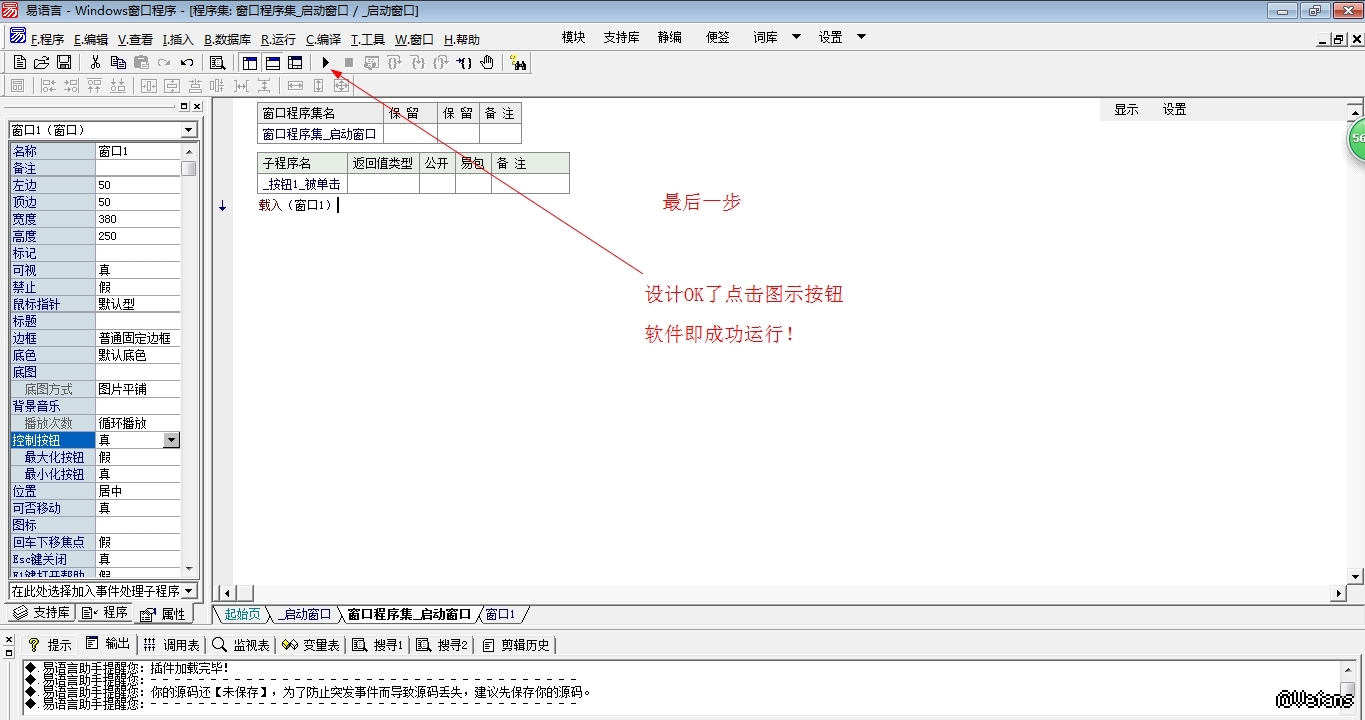Click the New file icon
The width and height of the screenshot is (1365, 720).
click(x=20, y=62)
